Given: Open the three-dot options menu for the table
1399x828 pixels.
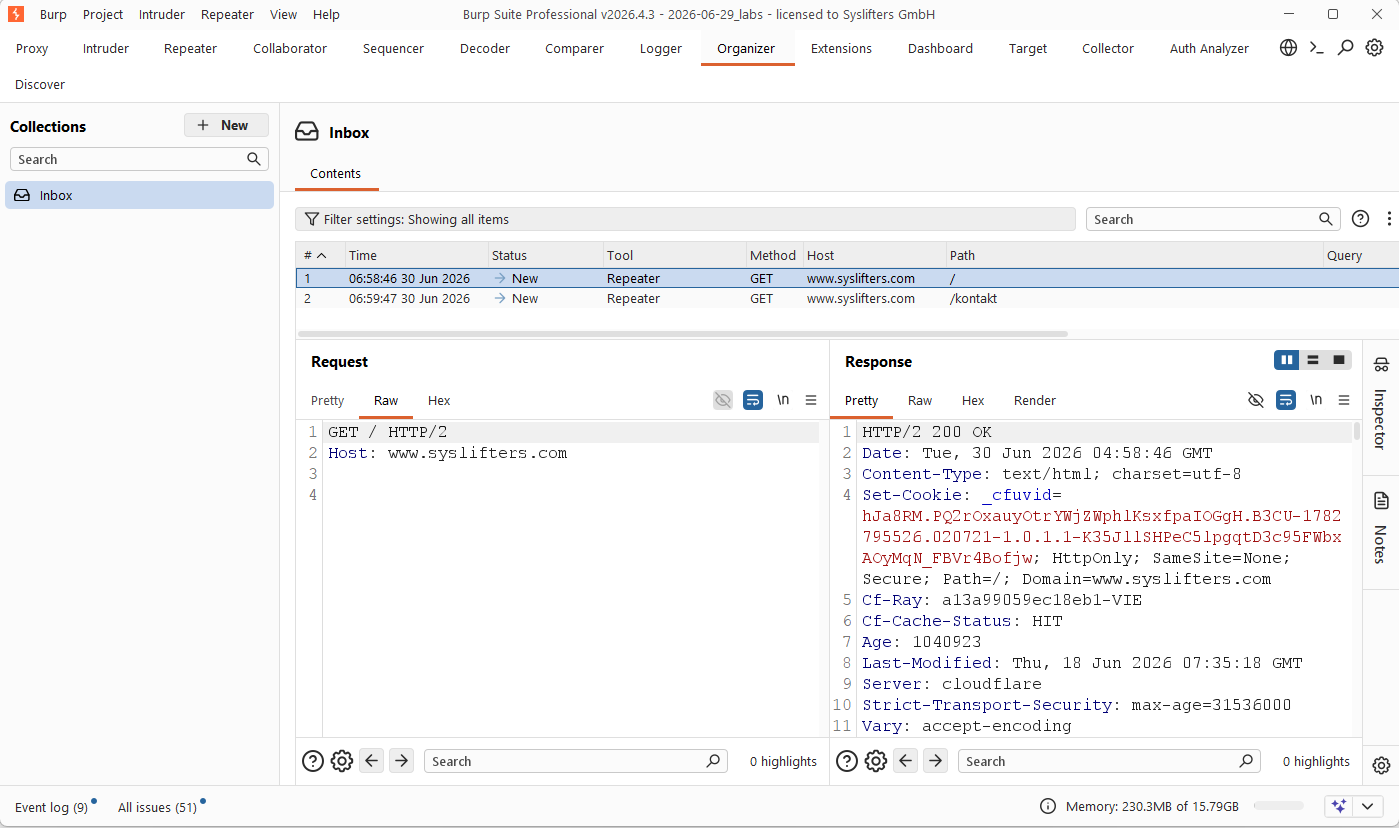Looking at the screenshot, I should [1389, 219].
